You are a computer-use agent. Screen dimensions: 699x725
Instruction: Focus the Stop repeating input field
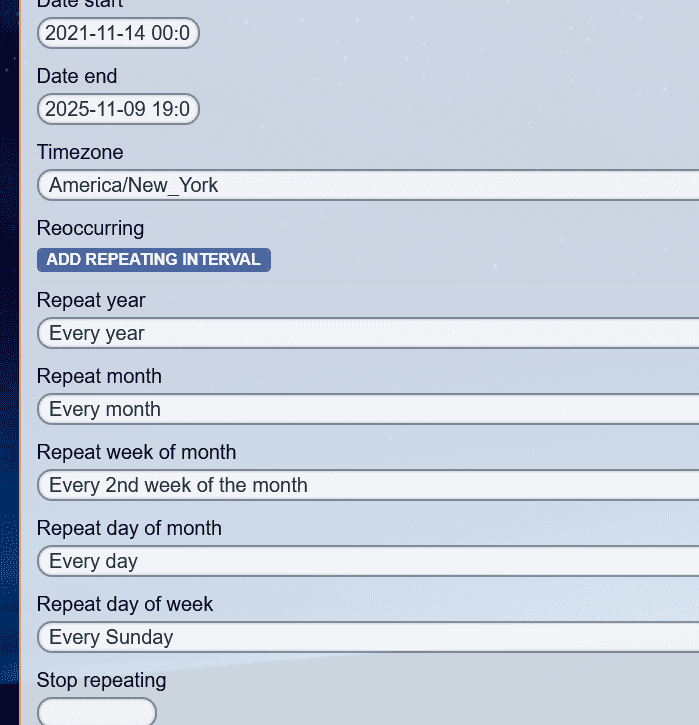tap(97, 712)
